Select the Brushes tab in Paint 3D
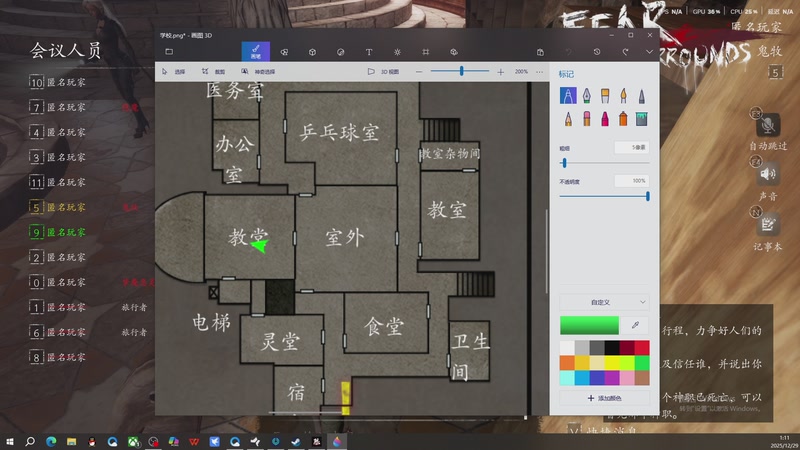 (x=256, y=52)
